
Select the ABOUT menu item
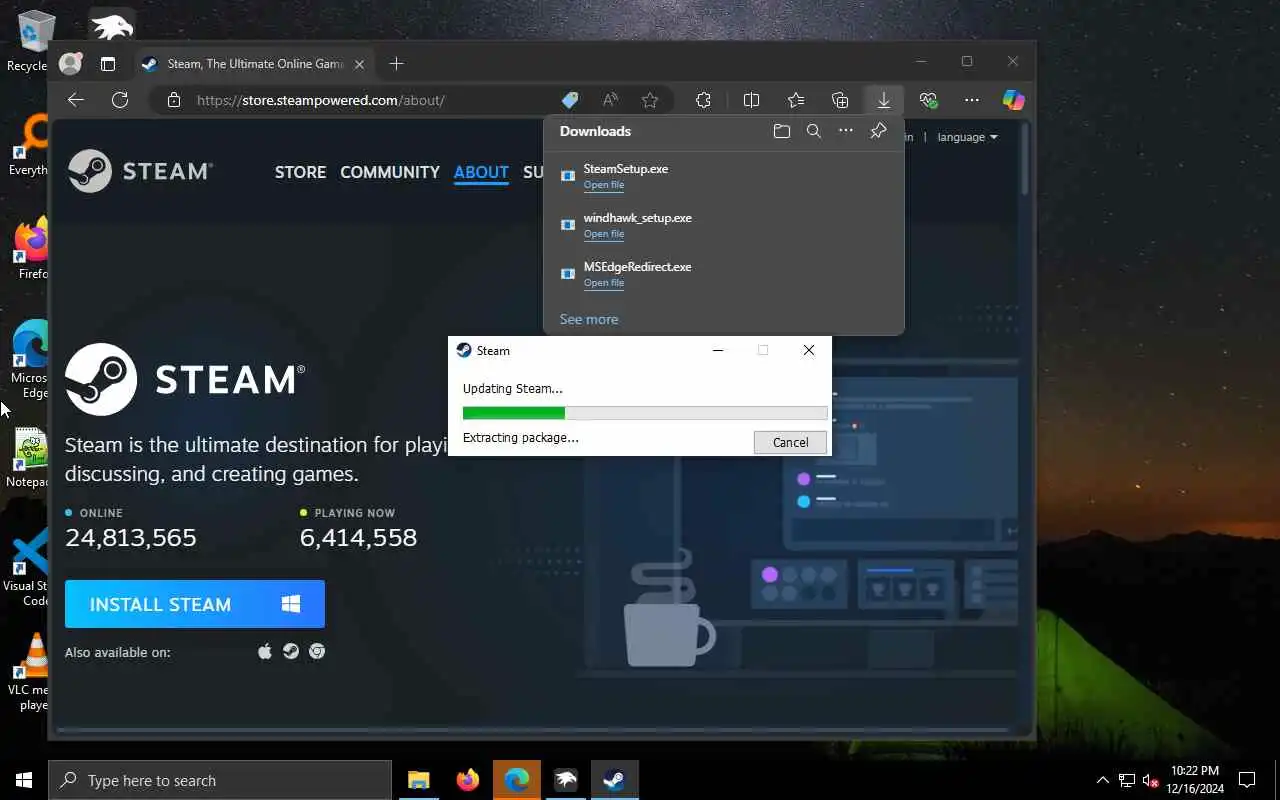(x=481, y=172)
